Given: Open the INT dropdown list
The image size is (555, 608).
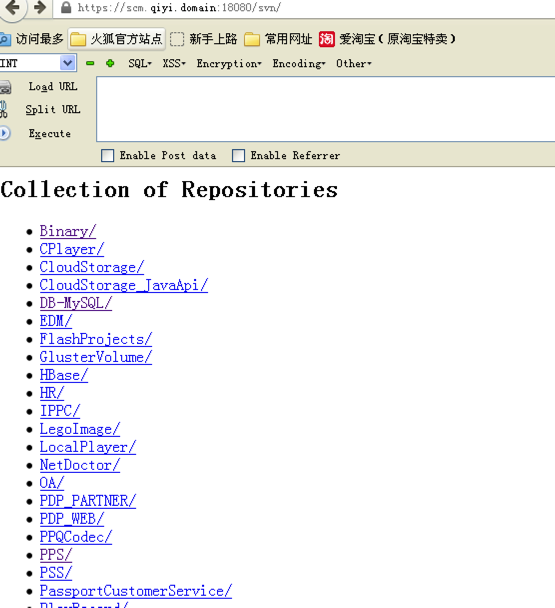Looking at the screenshot, I should tap(67, 63).
